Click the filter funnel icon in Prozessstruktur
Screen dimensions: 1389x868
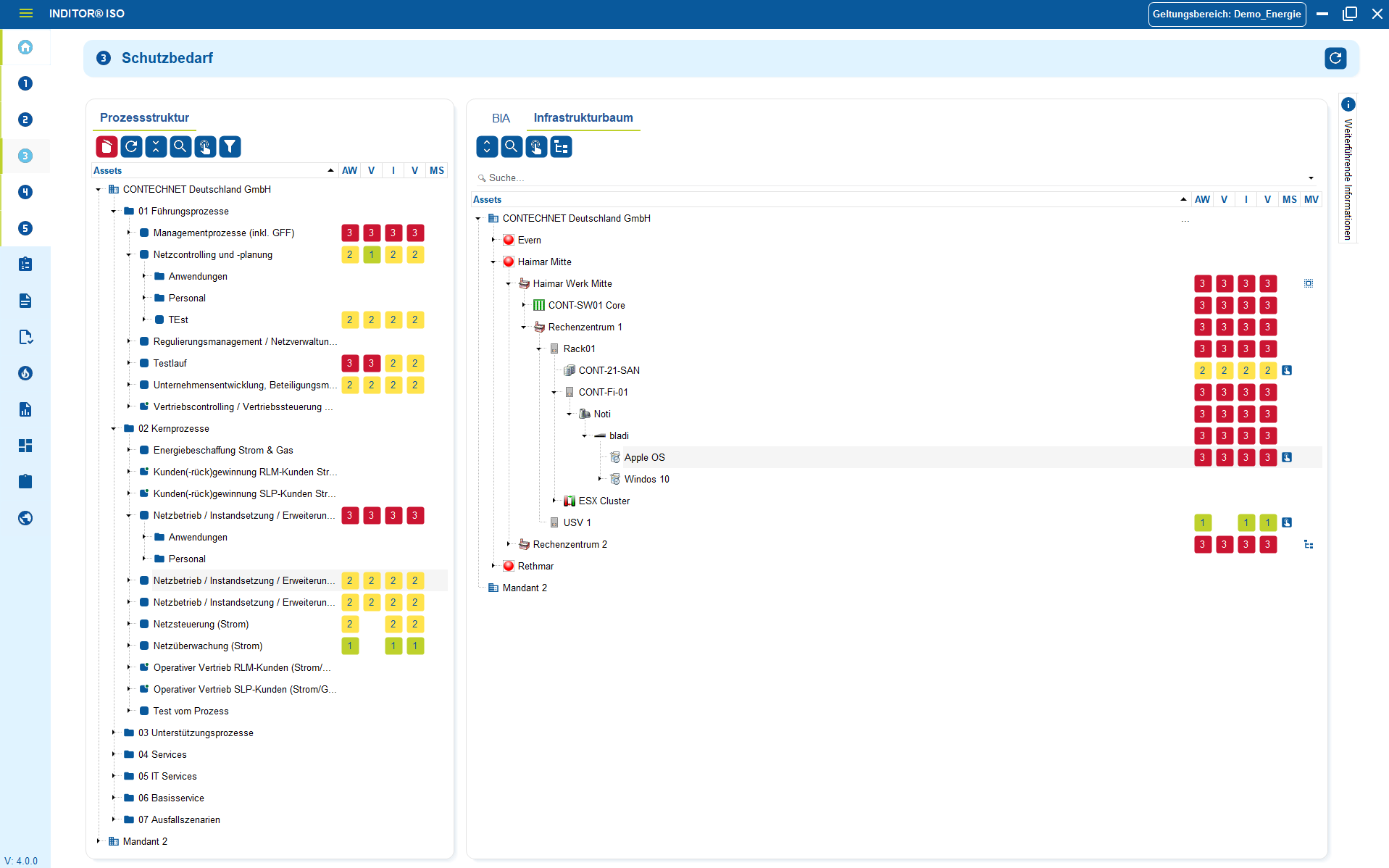pos(230,147)
